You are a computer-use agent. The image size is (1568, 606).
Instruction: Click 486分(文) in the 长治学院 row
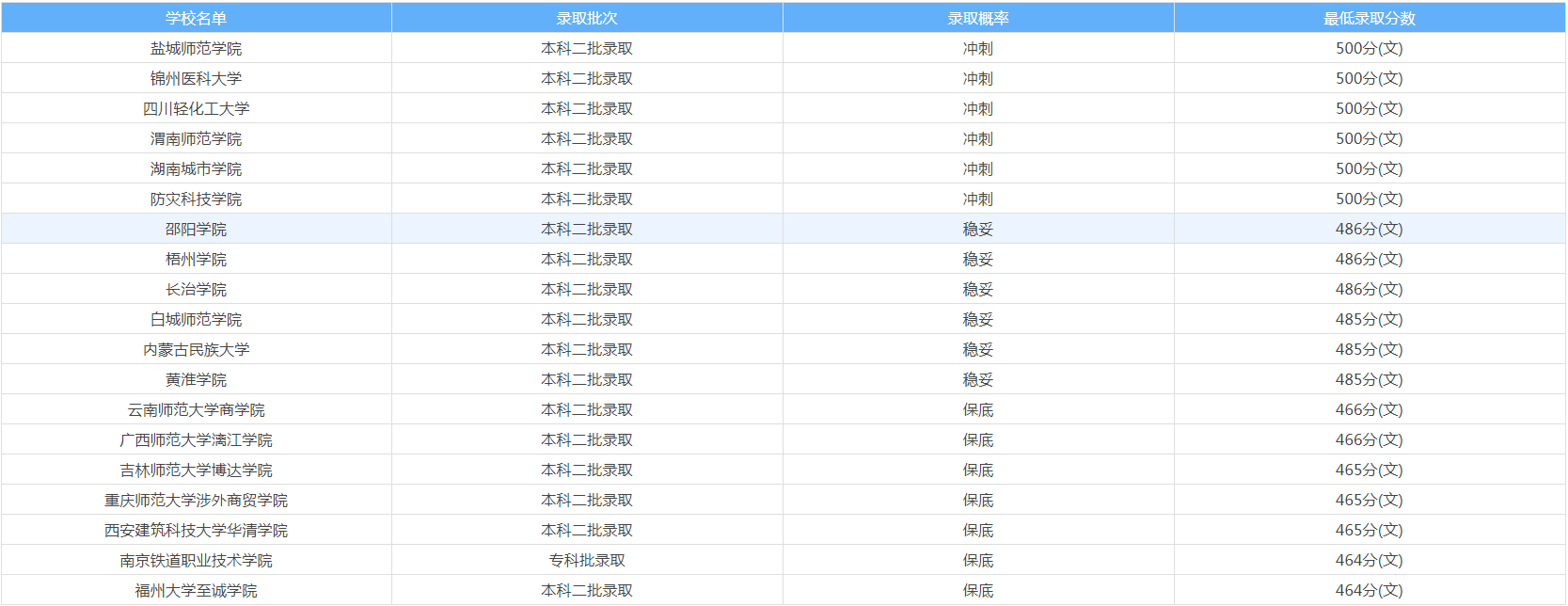tap(1370, 289)
